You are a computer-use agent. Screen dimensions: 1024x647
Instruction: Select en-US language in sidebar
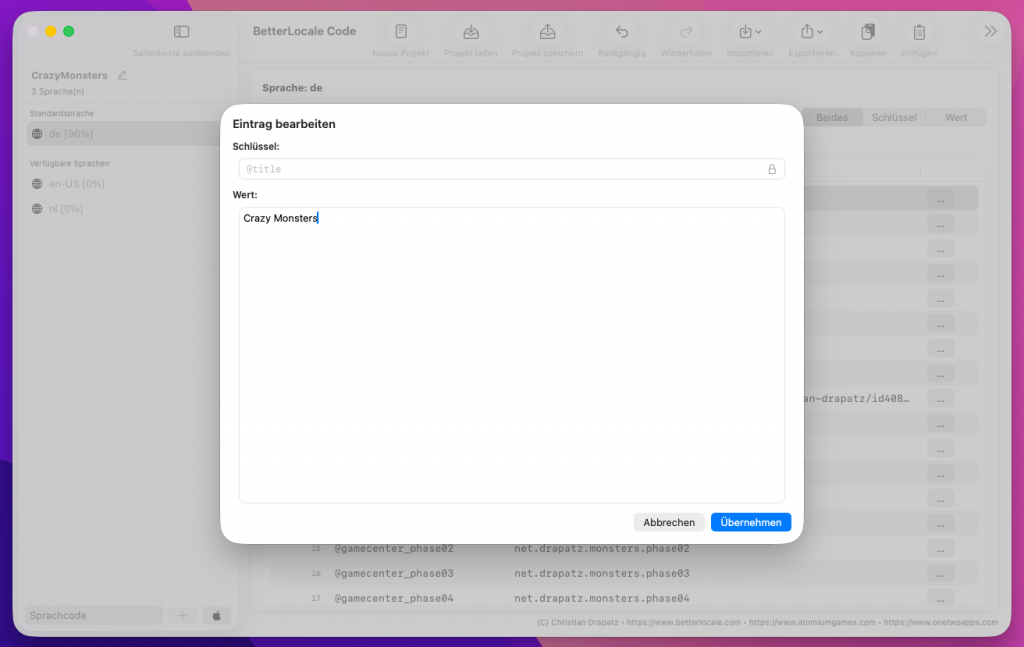click(x=77, y=184)
